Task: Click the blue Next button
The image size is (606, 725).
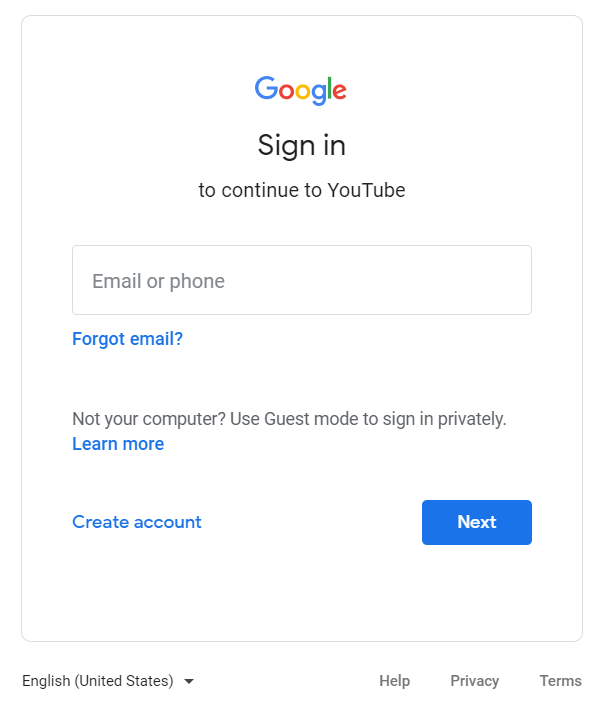Action: coord(477,522)
